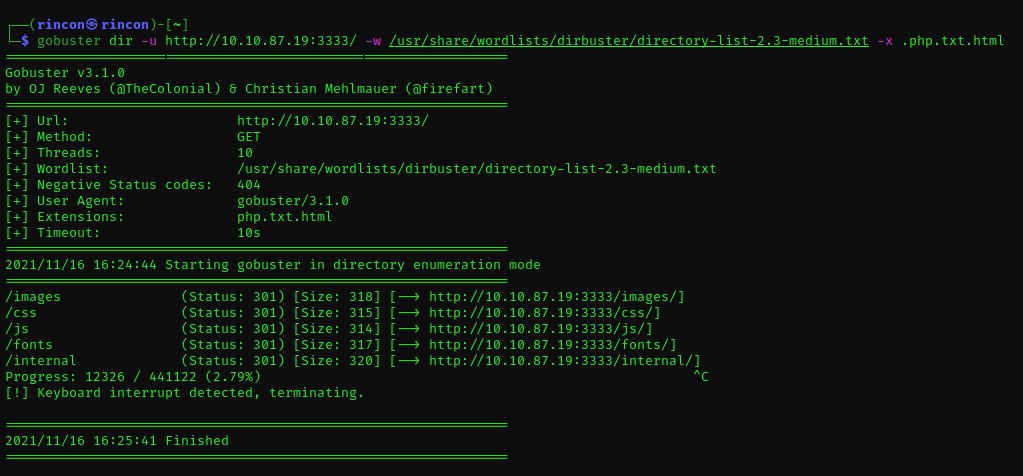Image resolution: width=1023 pixels, height=476 pixels.
Task: Click the Finished timestamp line
Action: coord(117,441)
